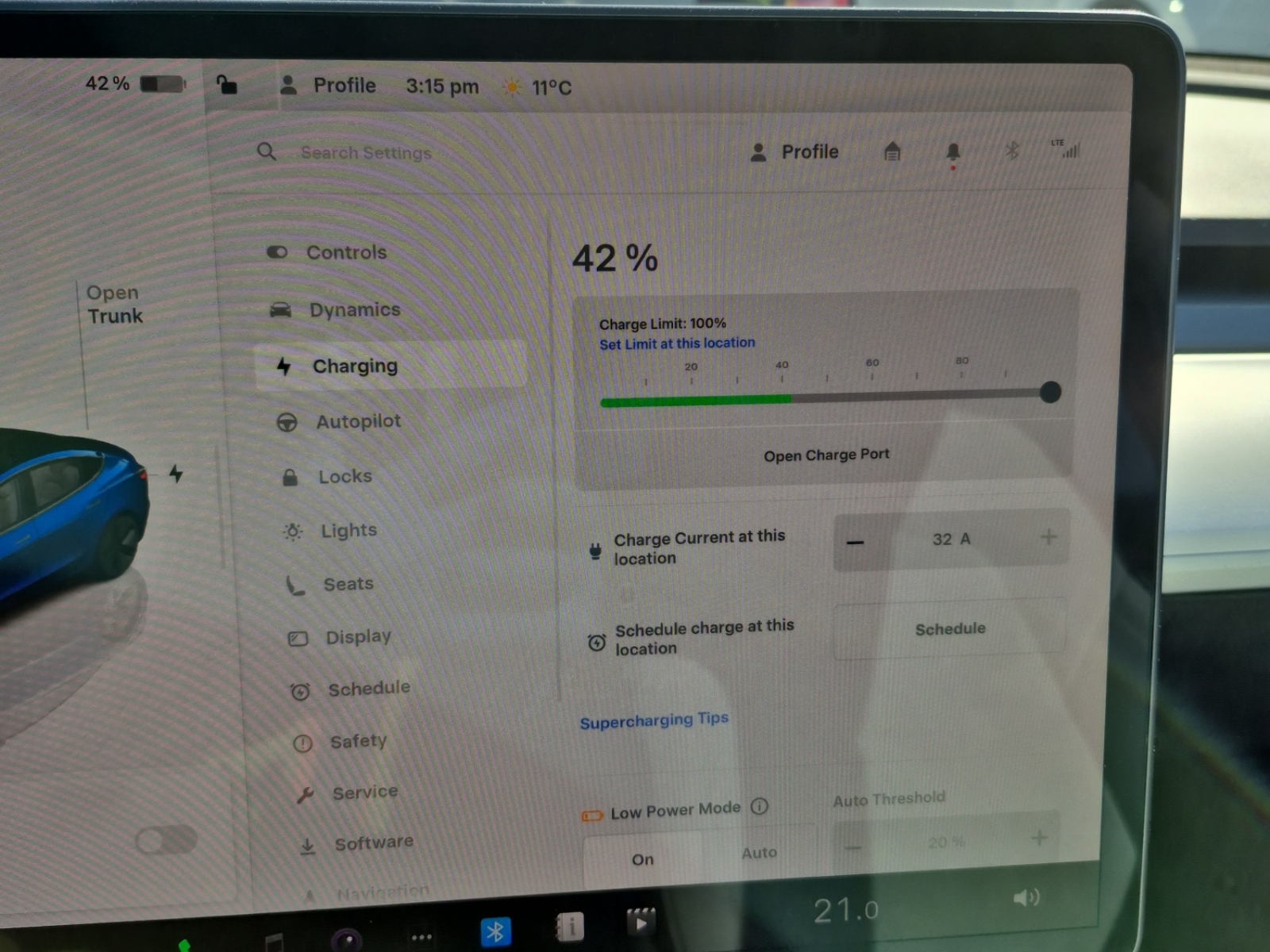
Task: Set Low Power Mode to Auto
Action: (759, 853)
